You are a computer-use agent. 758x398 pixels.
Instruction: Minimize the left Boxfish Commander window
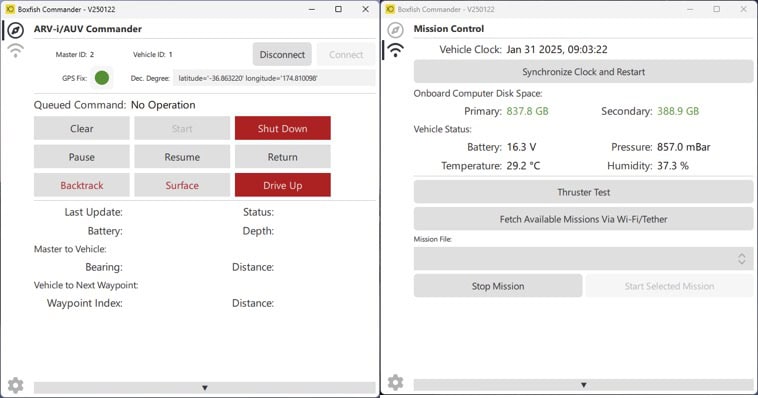(x=312, y=9)
